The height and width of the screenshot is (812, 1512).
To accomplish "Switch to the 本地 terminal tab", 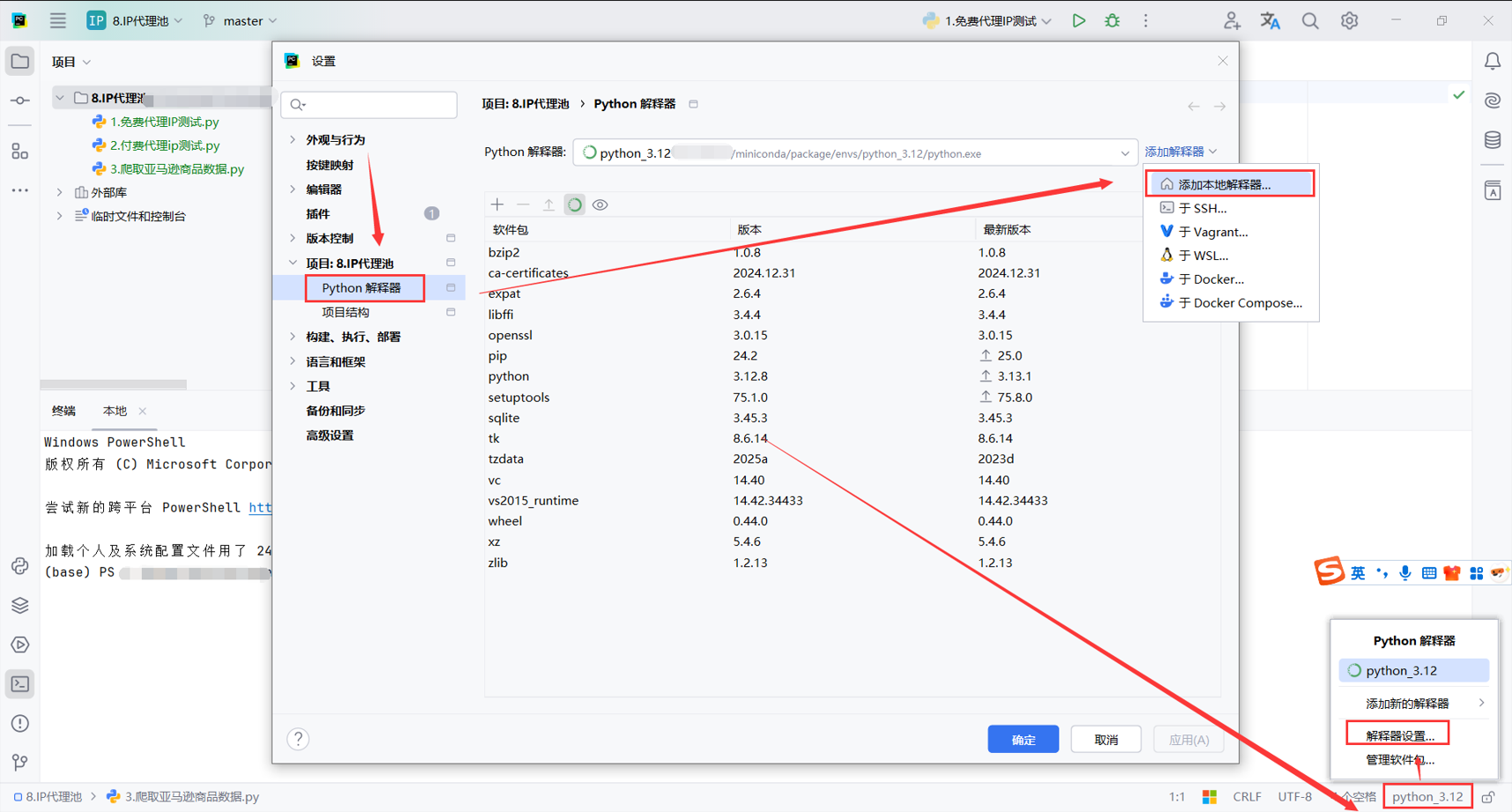I will (115, 411).
